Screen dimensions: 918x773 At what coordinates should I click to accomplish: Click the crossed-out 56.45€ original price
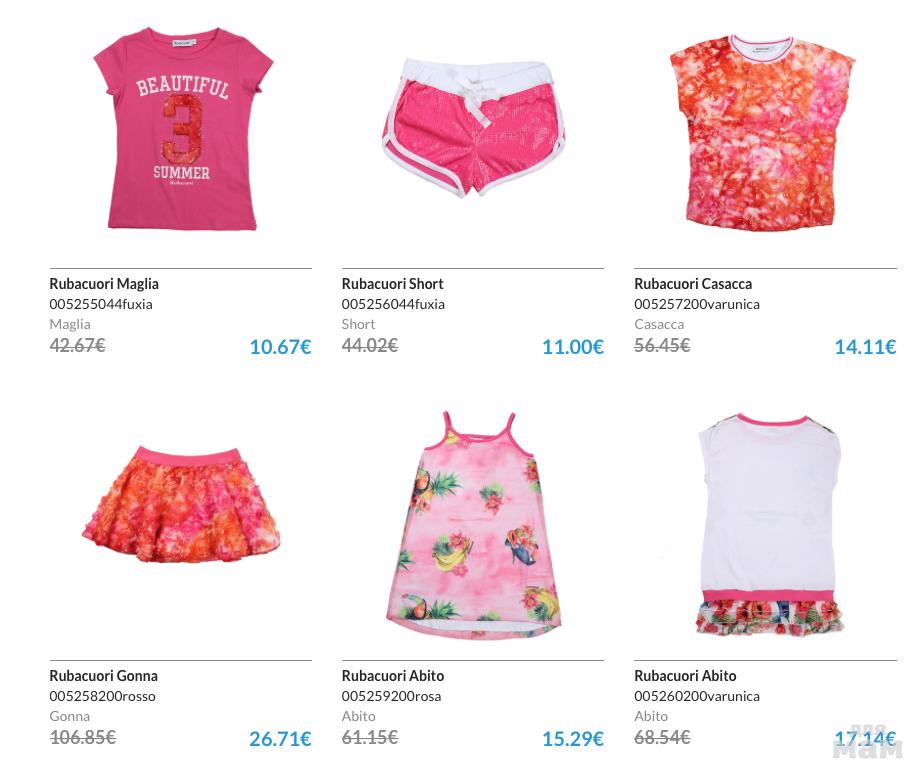662,345
